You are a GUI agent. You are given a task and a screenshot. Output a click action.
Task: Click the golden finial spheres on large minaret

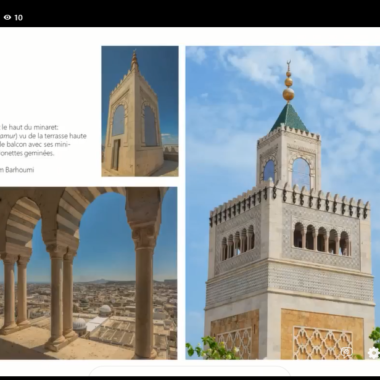pos(288,84)
